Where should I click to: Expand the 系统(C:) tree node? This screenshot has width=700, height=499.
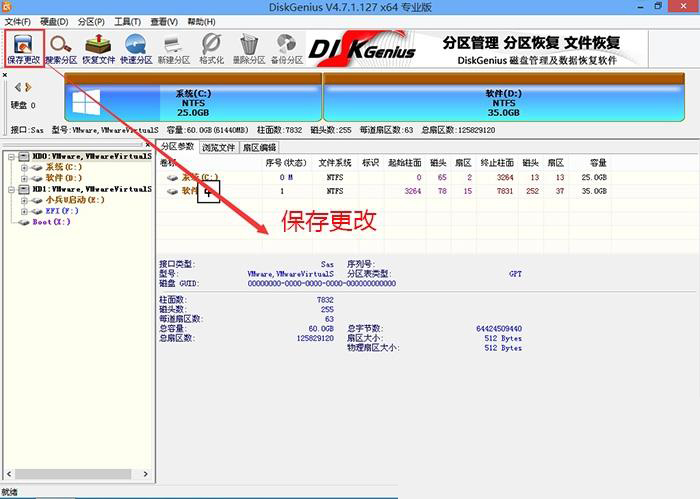tap(23, 167)
